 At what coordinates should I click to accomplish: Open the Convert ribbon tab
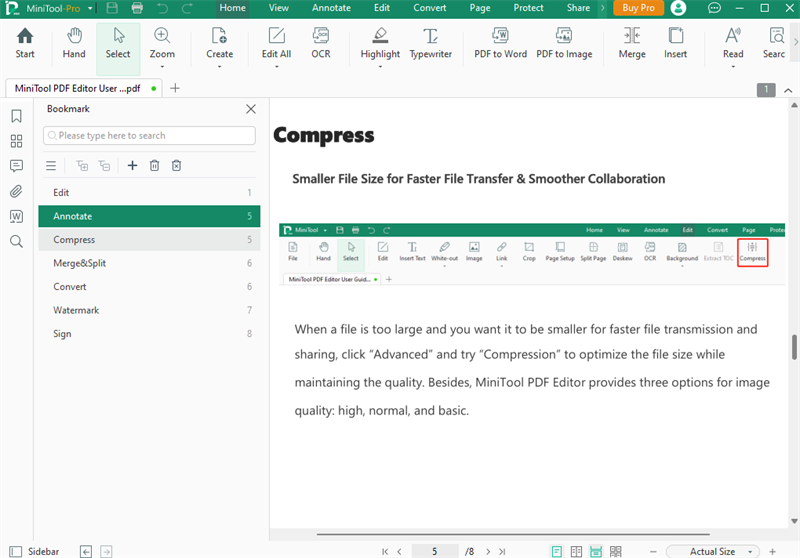click(x=430, y=8)
